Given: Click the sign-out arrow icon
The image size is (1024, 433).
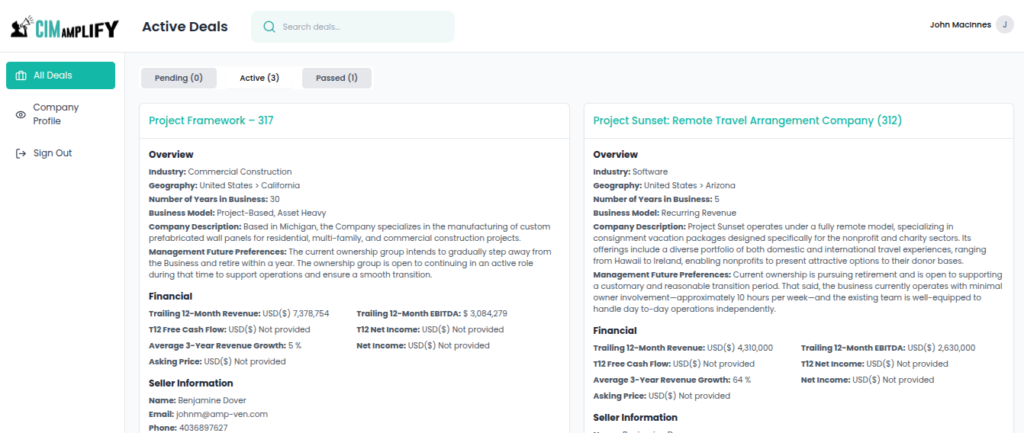Looking at the screenshot, I should tap(21, 153).
